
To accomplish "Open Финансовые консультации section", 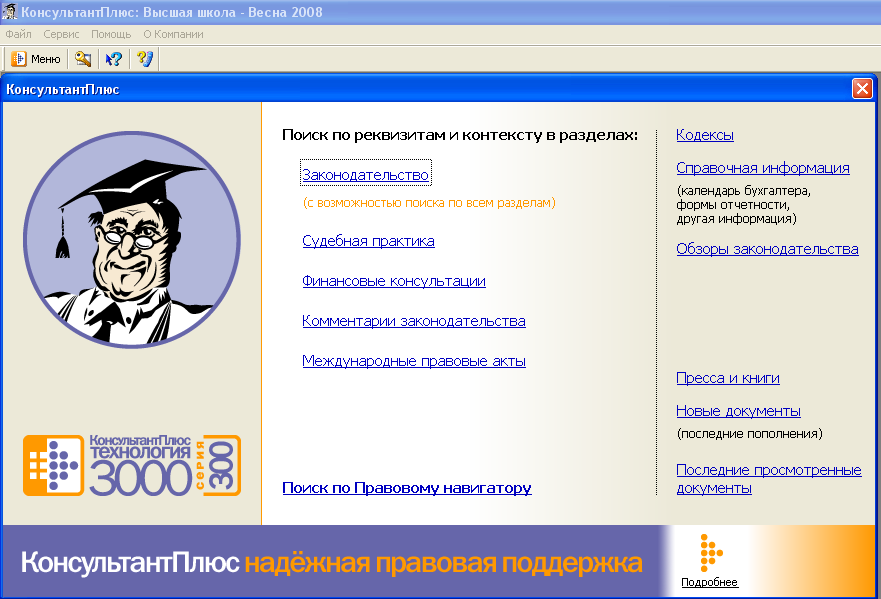I will 394,281.
